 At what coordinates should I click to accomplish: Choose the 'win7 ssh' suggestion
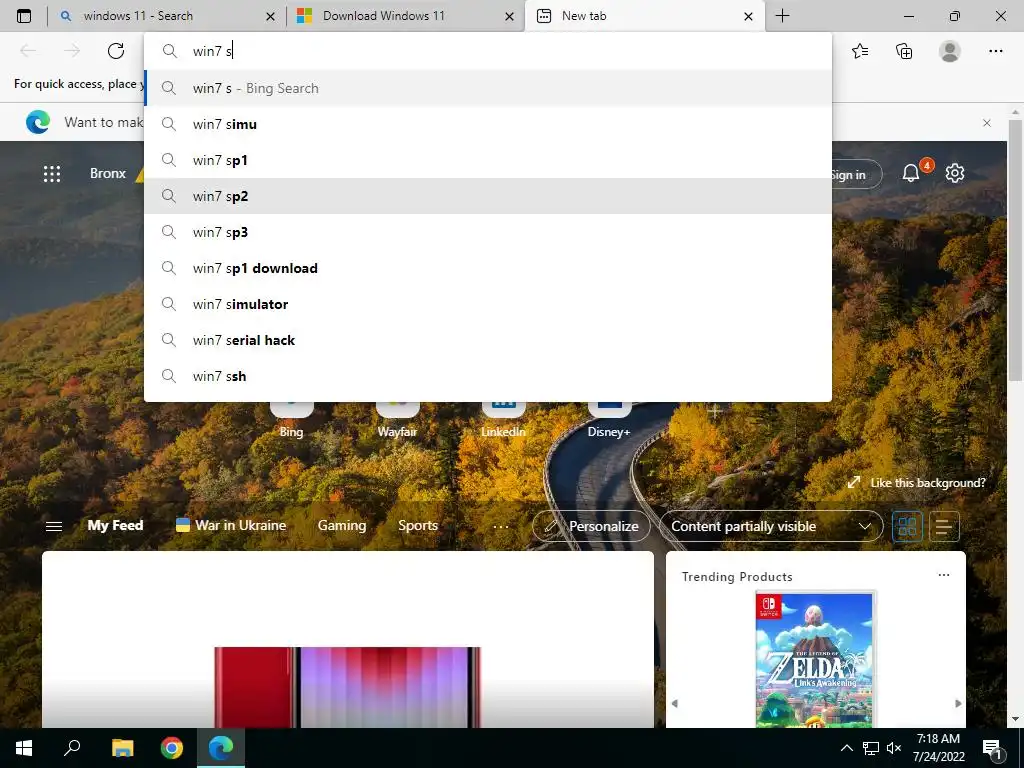tap(488, 376)
